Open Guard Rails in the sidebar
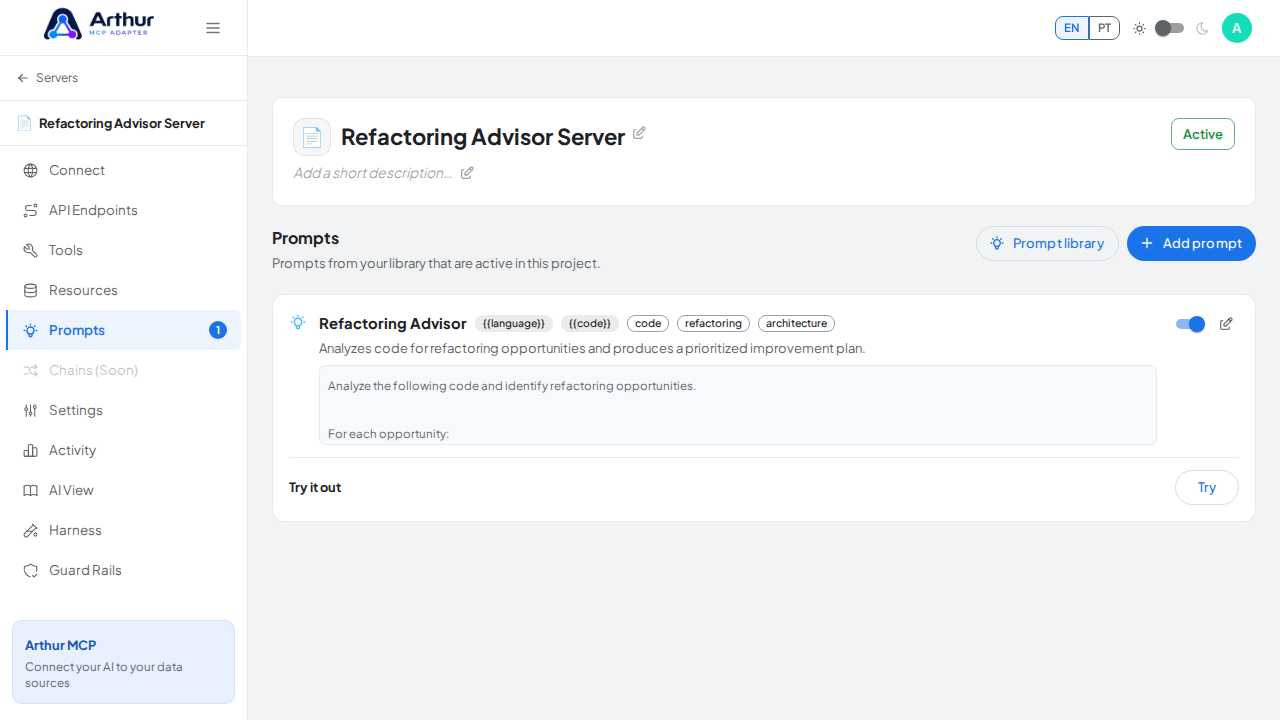The width and height of the screenshot is (1280, 720). tap(123, 570)
